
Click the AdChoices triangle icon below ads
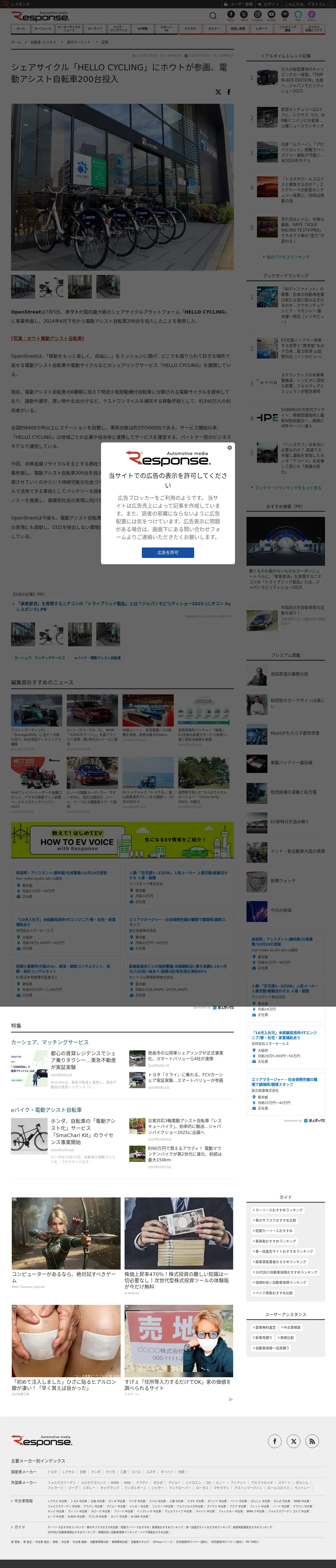click(231, 1399)
